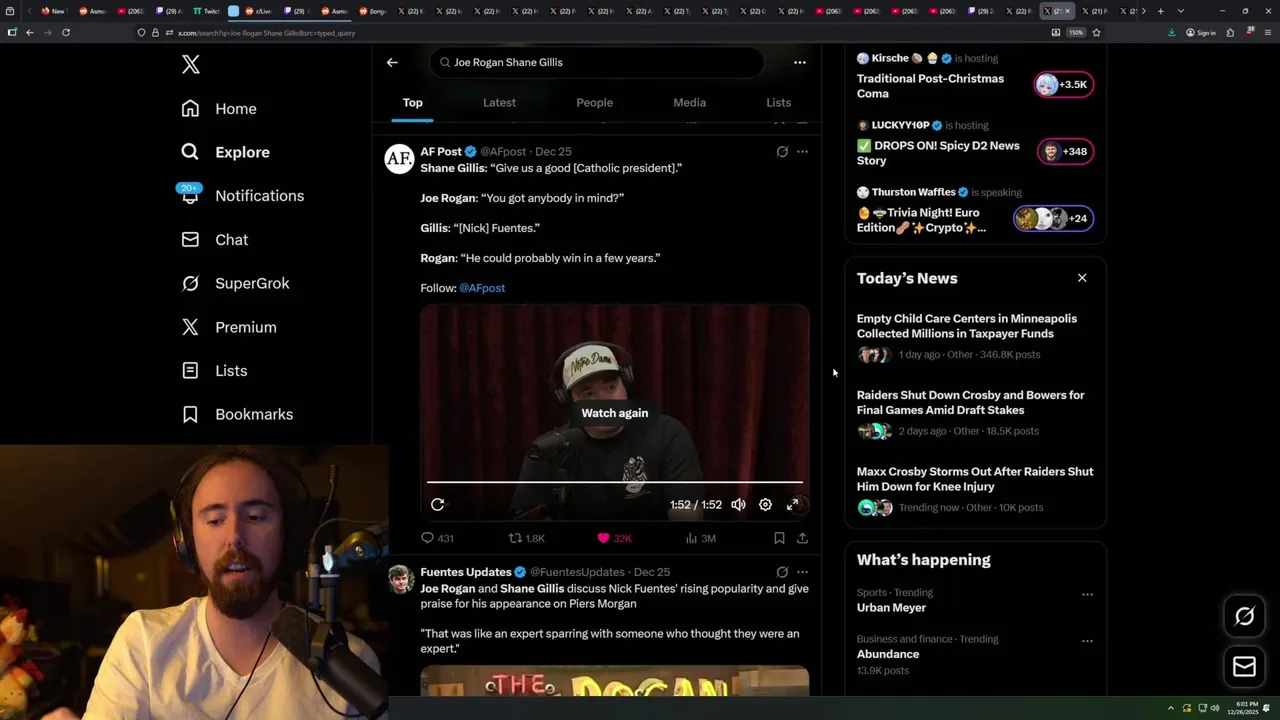
Task: Enter video fullscreen mode
Action: pos(792,505)
